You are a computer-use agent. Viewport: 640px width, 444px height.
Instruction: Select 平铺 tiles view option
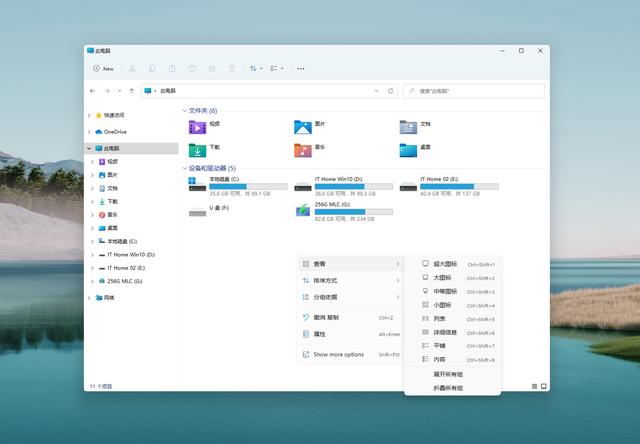tap(440, 346)
